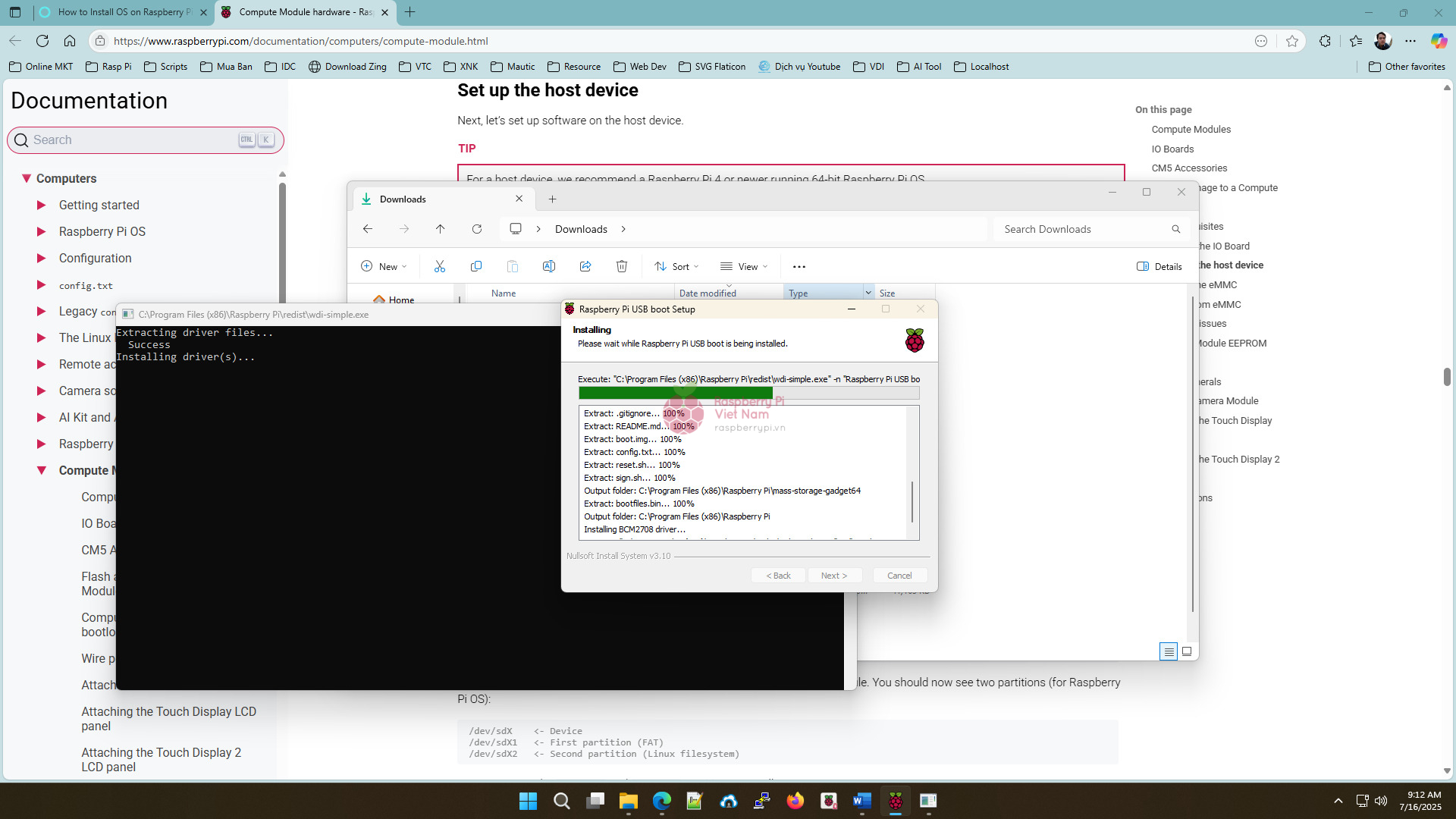Image resolution: width=1456 pixels, height=819 pixels.
Task: Open the CM5 Accessories page link
Action: [1189, 168]
